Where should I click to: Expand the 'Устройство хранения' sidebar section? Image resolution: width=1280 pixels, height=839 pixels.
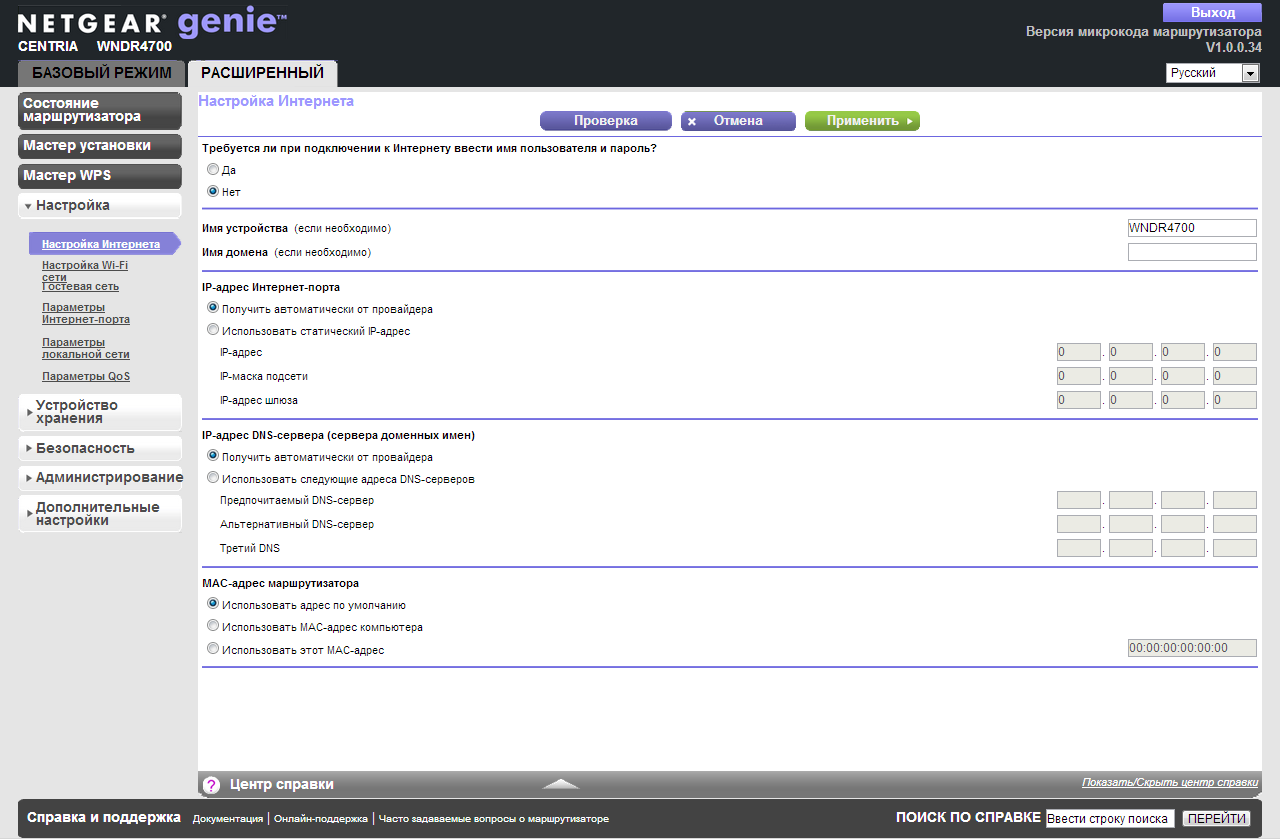tap(100, 412)
